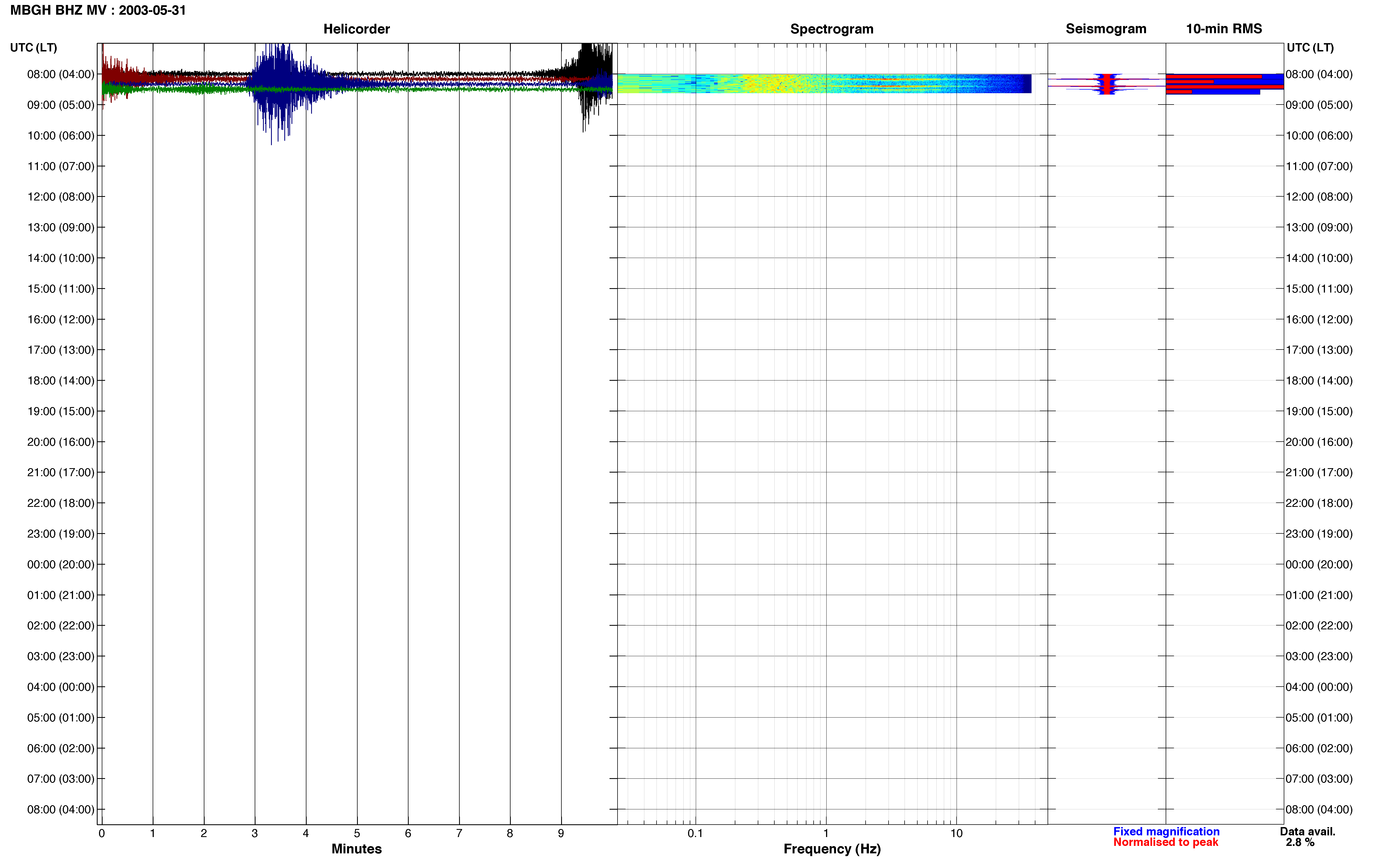
Task: Click left axis label '12:00 (08:00)'
Action: coord(61,197)
